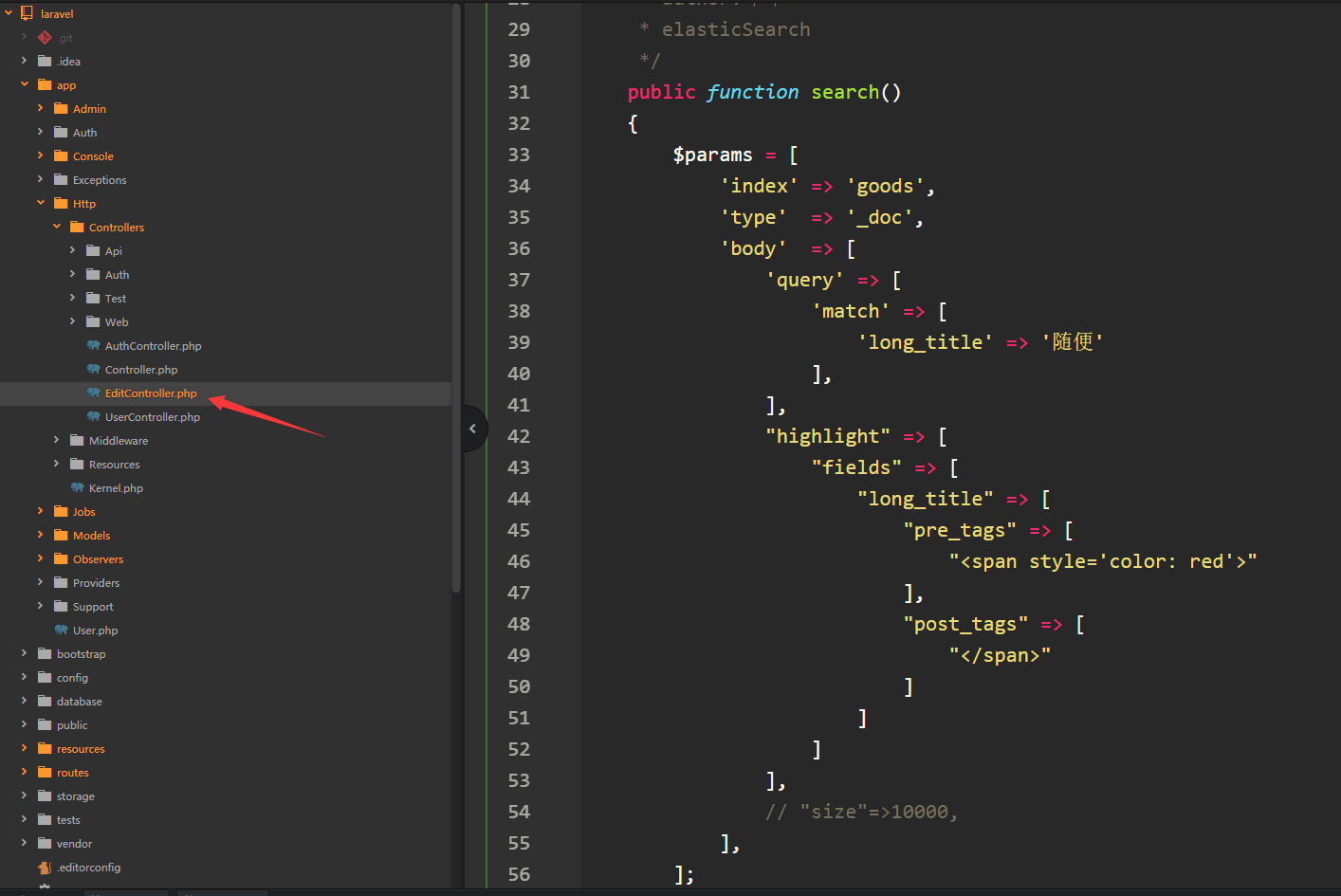Select the inner Auth folder under Controllers
The height and width of the screenshot is (896, 1341).
[117, 275]
